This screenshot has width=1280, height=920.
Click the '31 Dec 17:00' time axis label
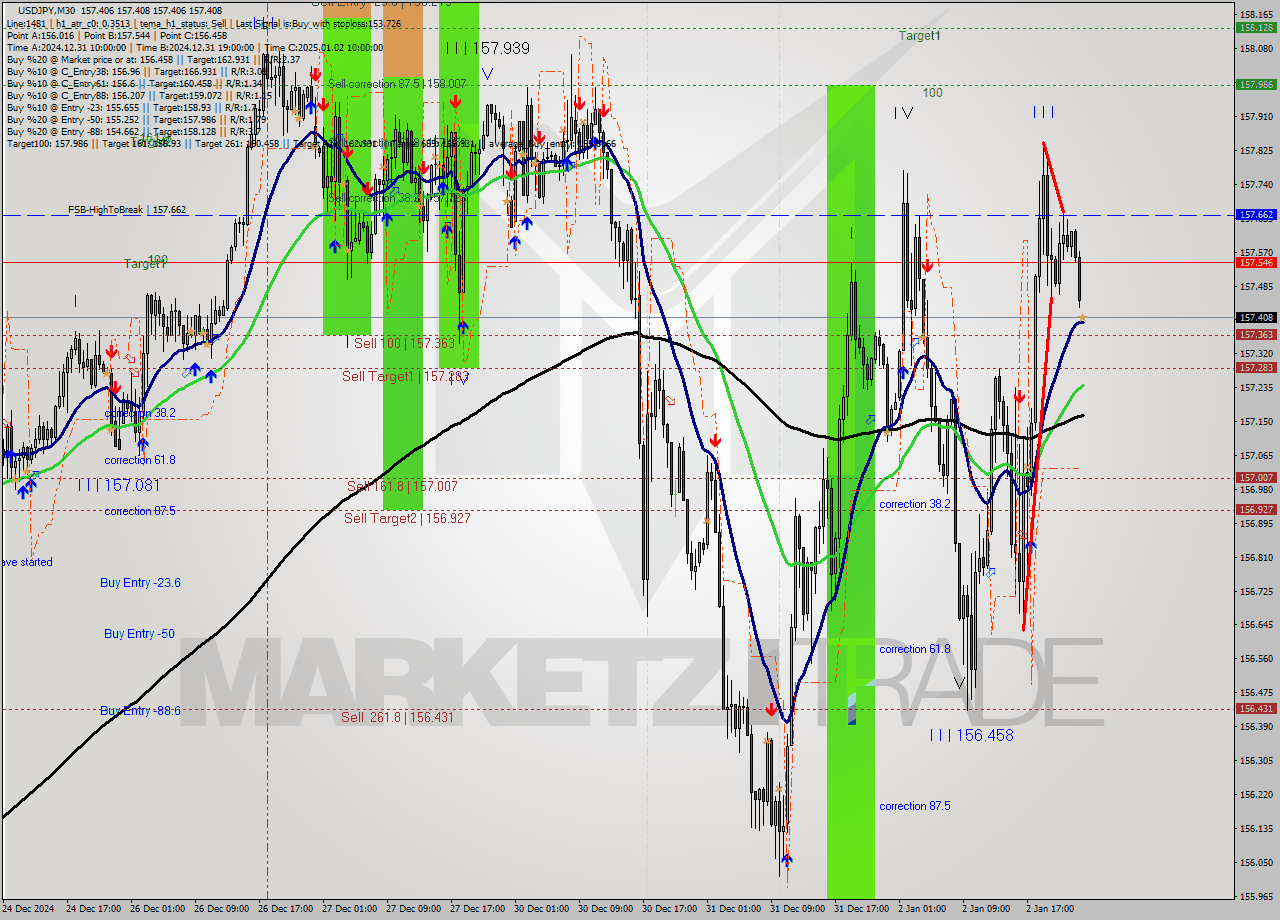(861, 909)
